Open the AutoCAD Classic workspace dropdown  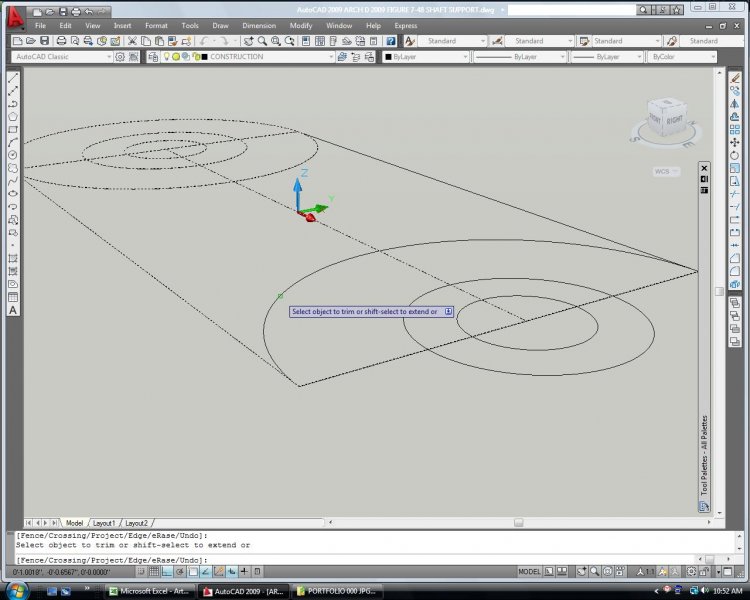click(x=61, y=57)
